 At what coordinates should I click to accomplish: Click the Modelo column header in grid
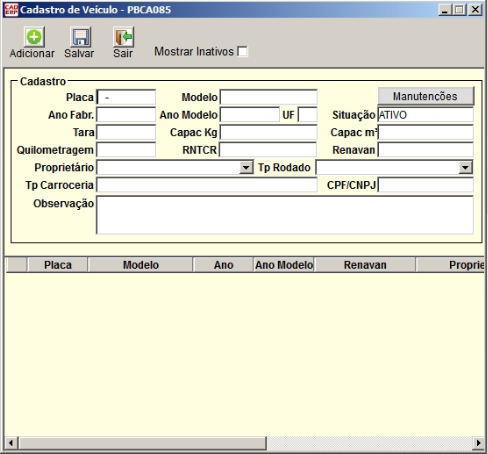tap(140, 265)
